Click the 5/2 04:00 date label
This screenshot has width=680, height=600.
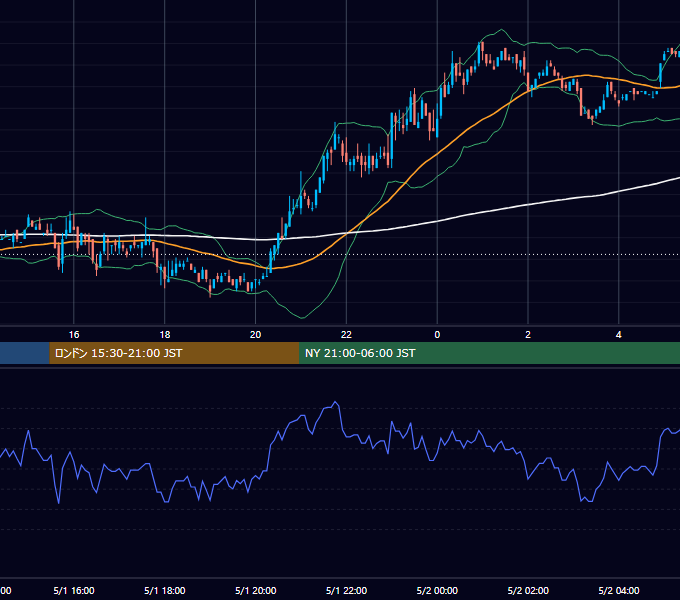tap(618, 590)
